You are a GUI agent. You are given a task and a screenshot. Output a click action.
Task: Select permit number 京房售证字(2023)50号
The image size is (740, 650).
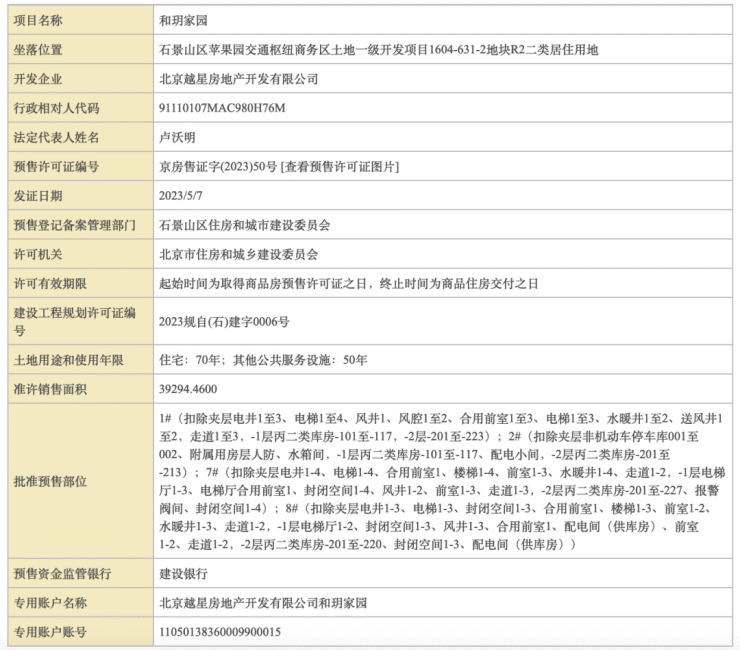click(218, 167)
